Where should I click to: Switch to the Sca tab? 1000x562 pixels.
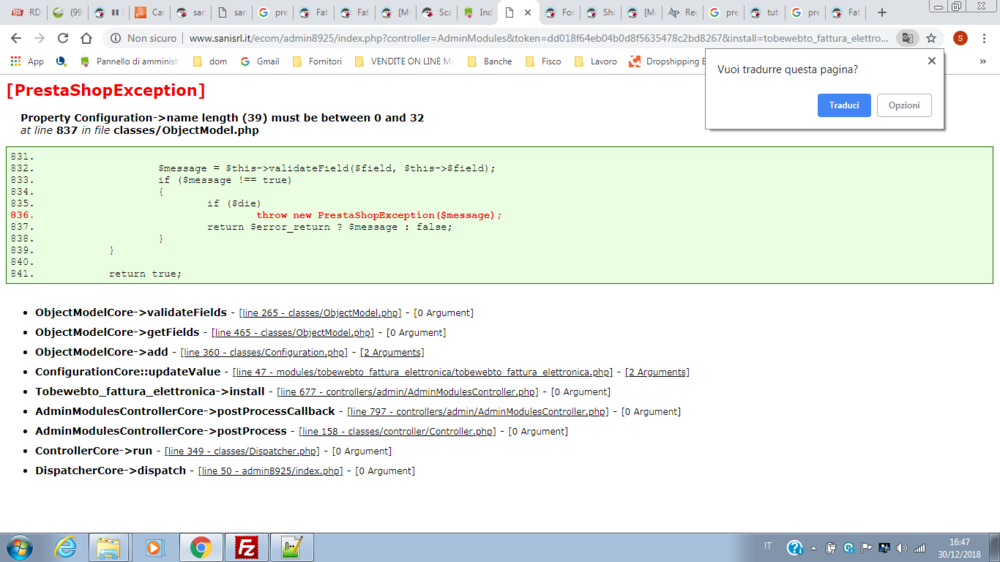coord(436,12)
